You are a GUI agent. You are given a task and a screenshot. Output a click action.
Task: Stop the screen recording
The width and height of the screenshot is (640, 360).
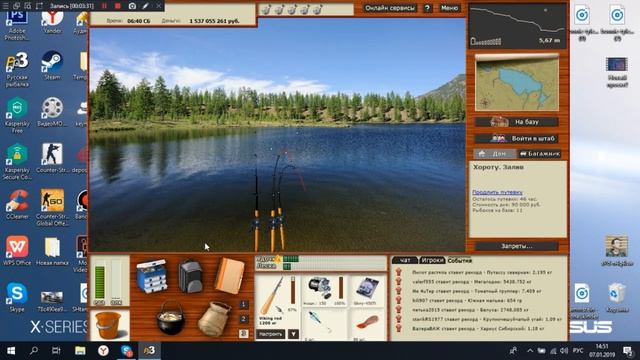point(118,6)
